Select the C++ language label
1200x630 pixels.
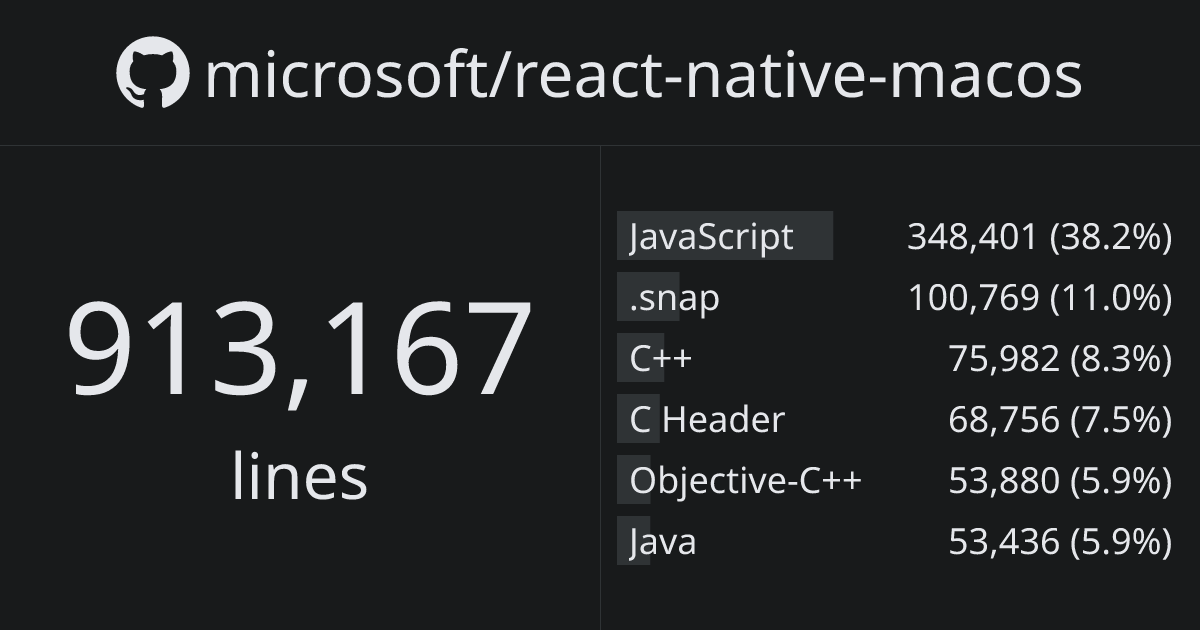click(660, 358)
